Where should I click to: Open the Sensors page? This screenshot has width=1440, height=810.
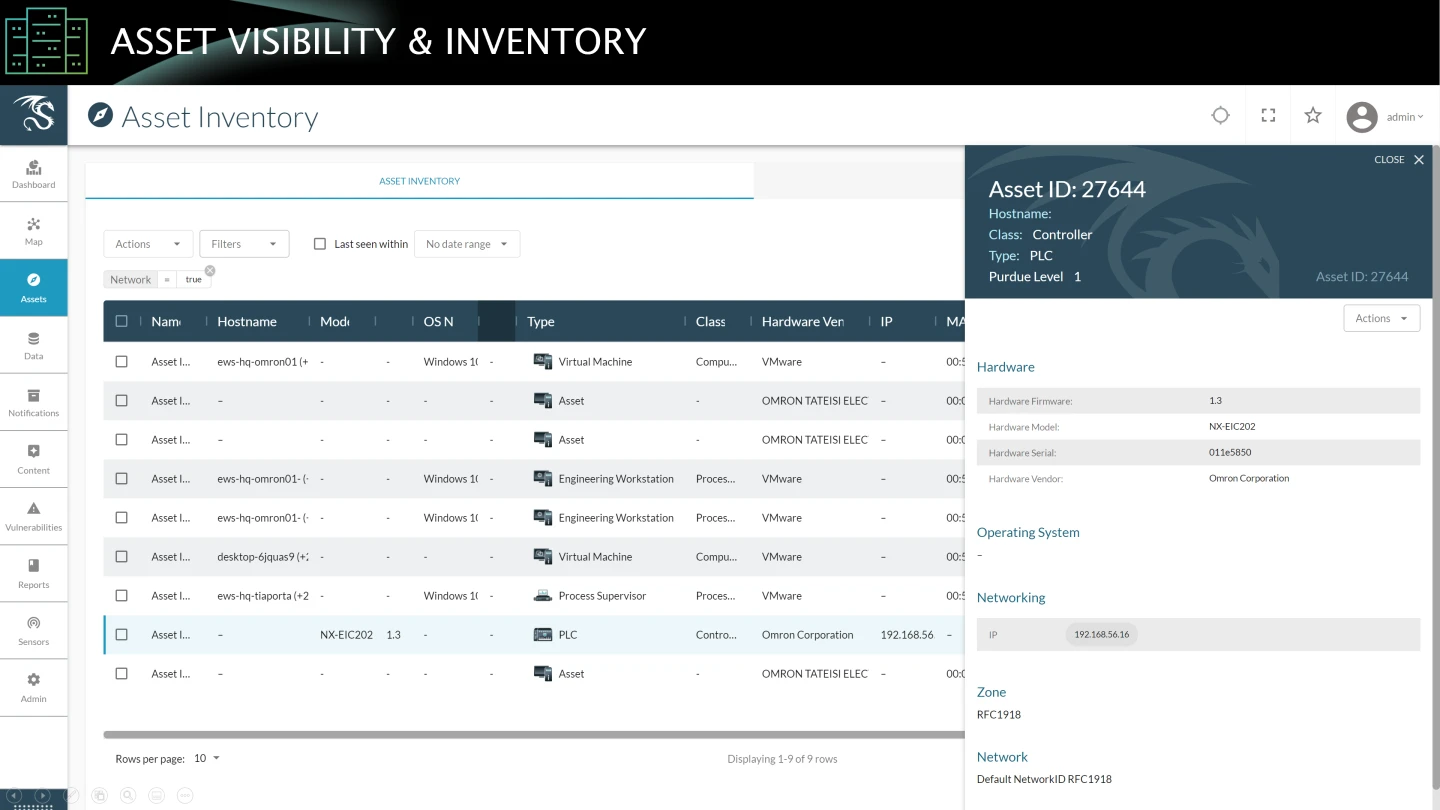33,631
